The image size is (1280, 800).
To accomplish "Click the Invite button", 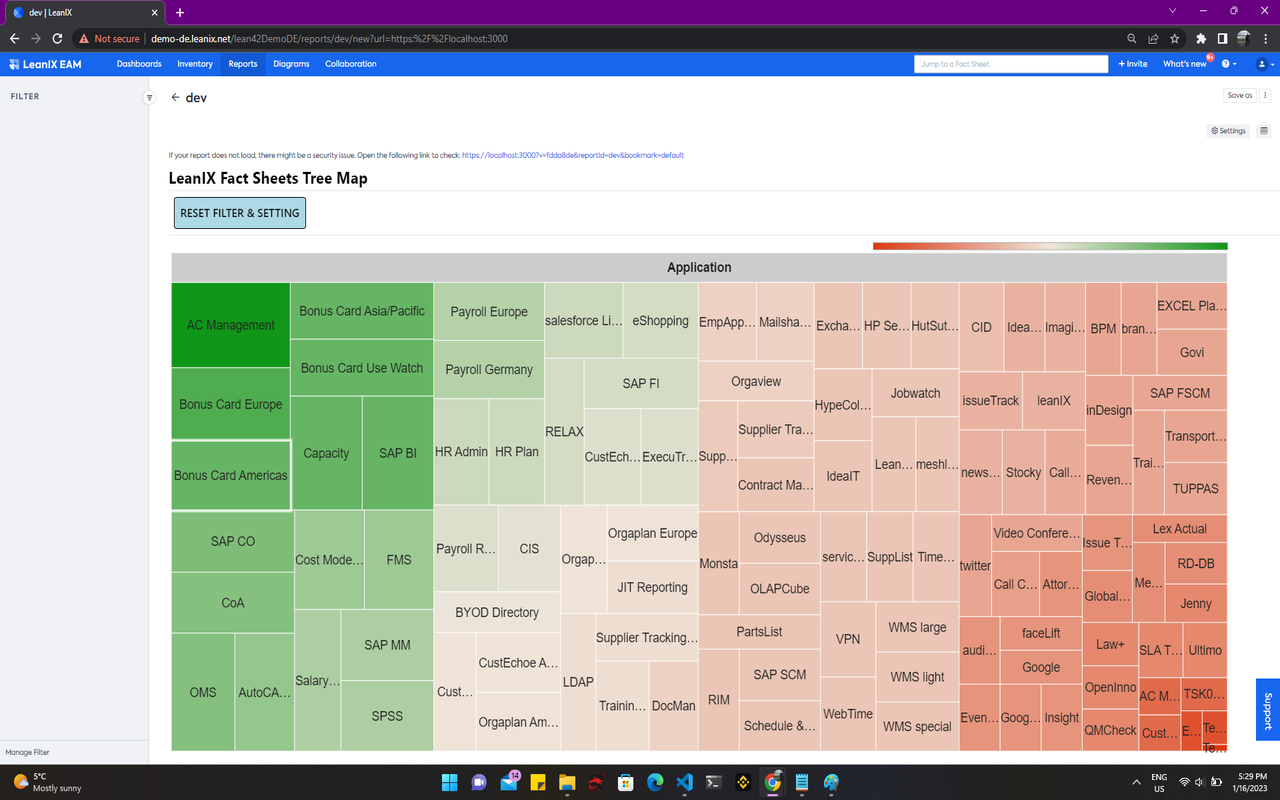I will click(x=1133, y=64).
